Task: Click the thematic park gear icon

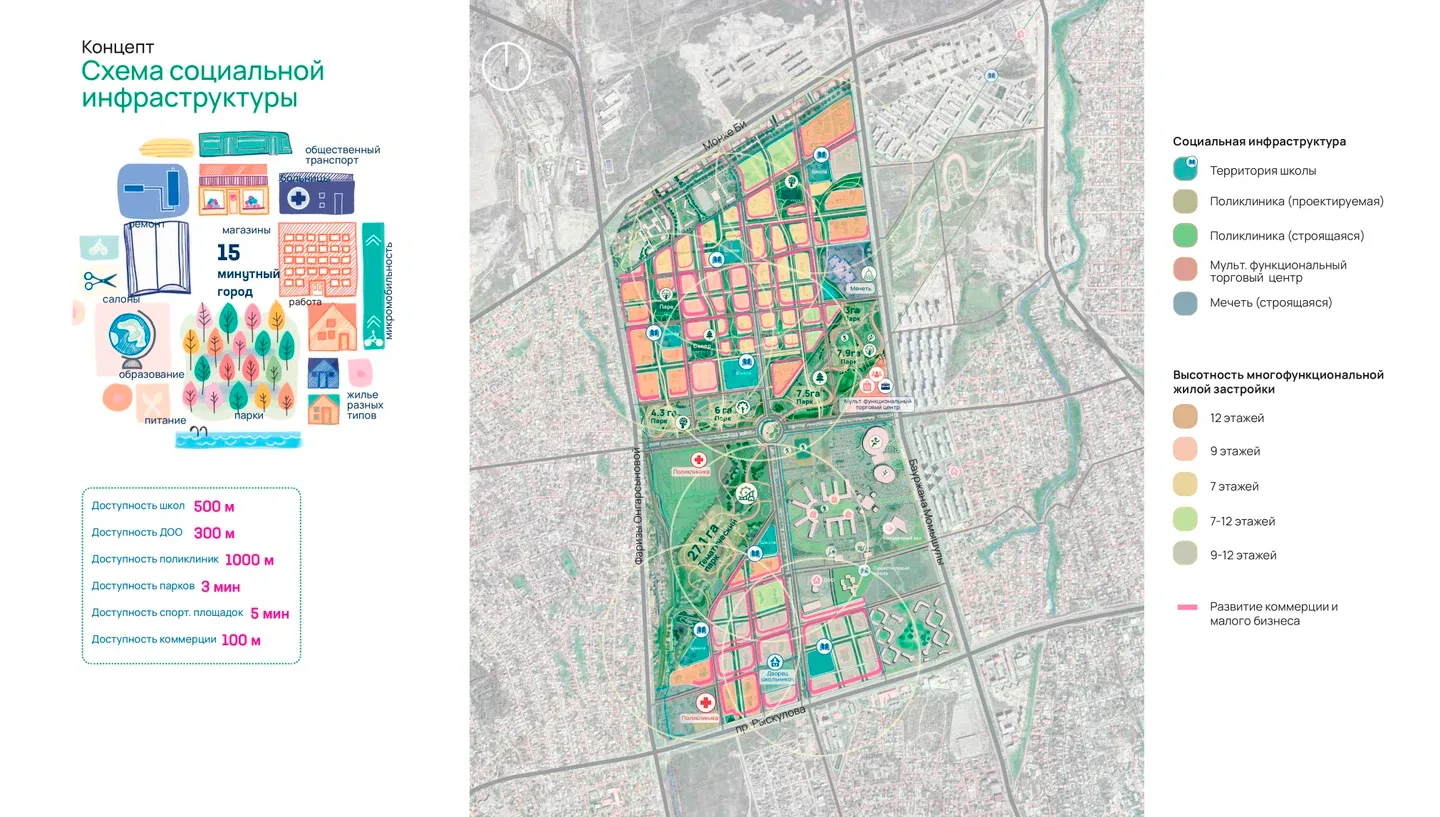Action: (746, 492)
